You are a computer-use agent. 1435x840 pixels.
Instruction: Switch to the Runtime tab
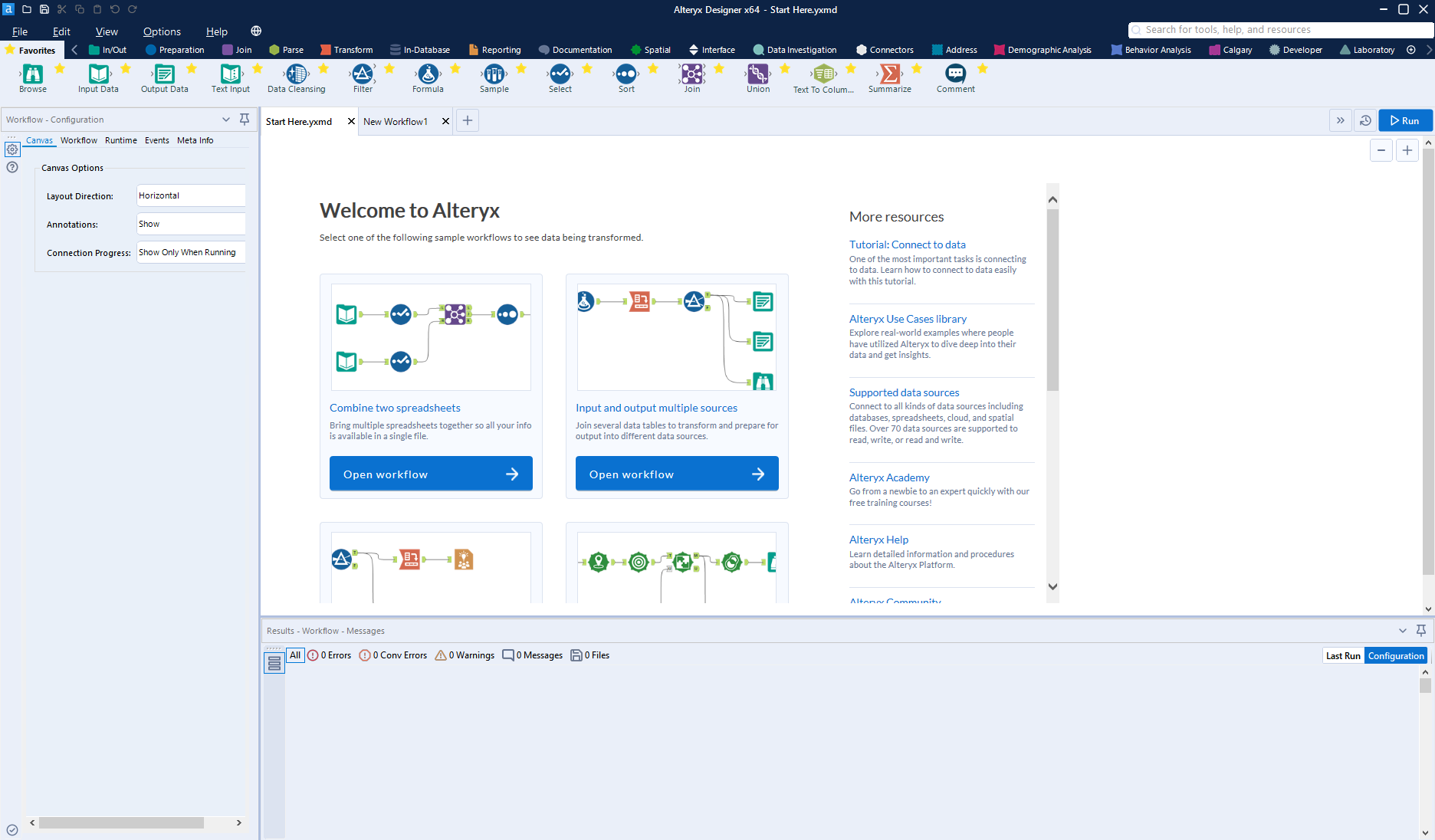pos(121,140)
